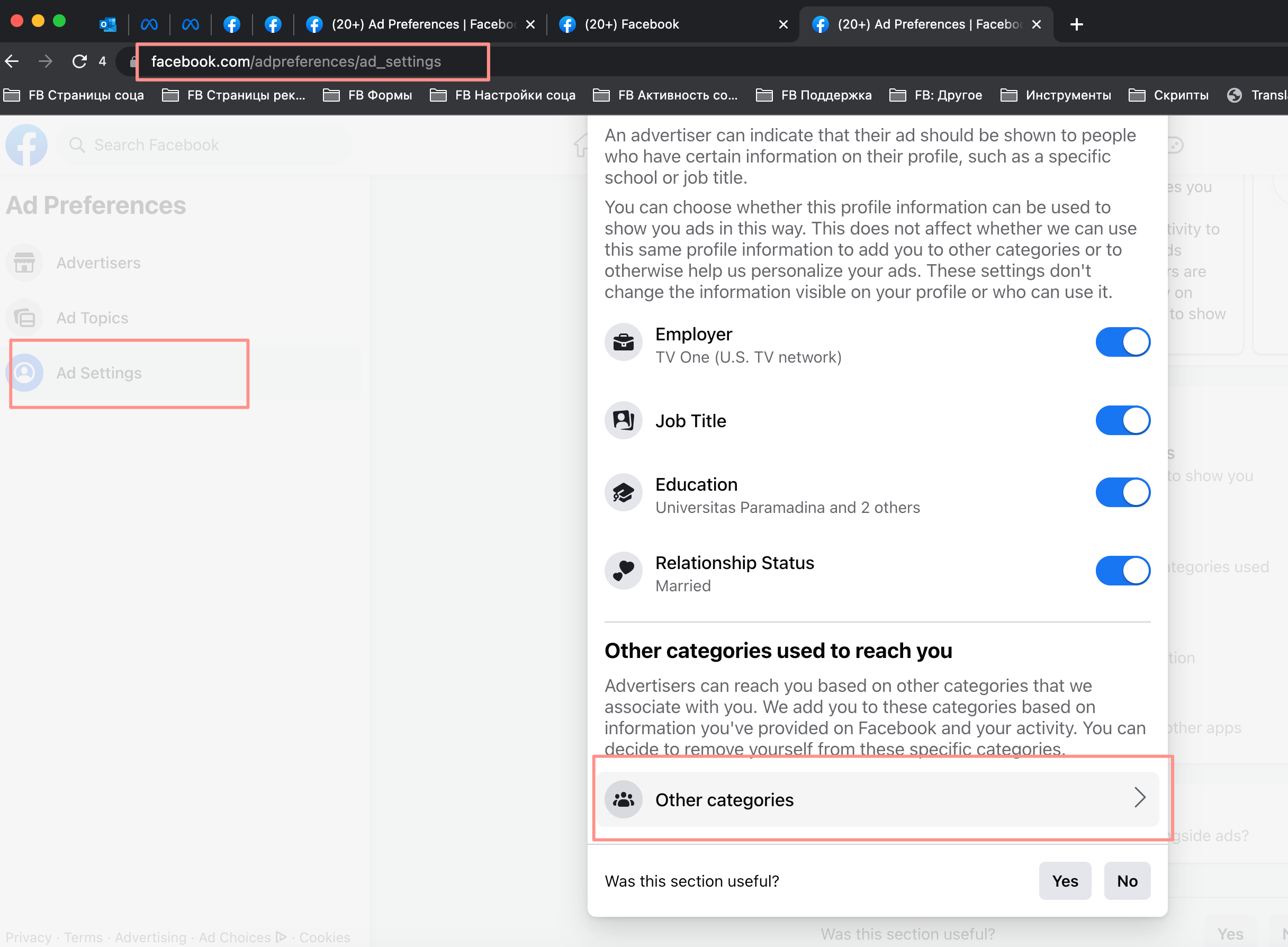Click the Facebook logo in header
Viewport: 1288px width, 947px height.
tap(26, 145)
